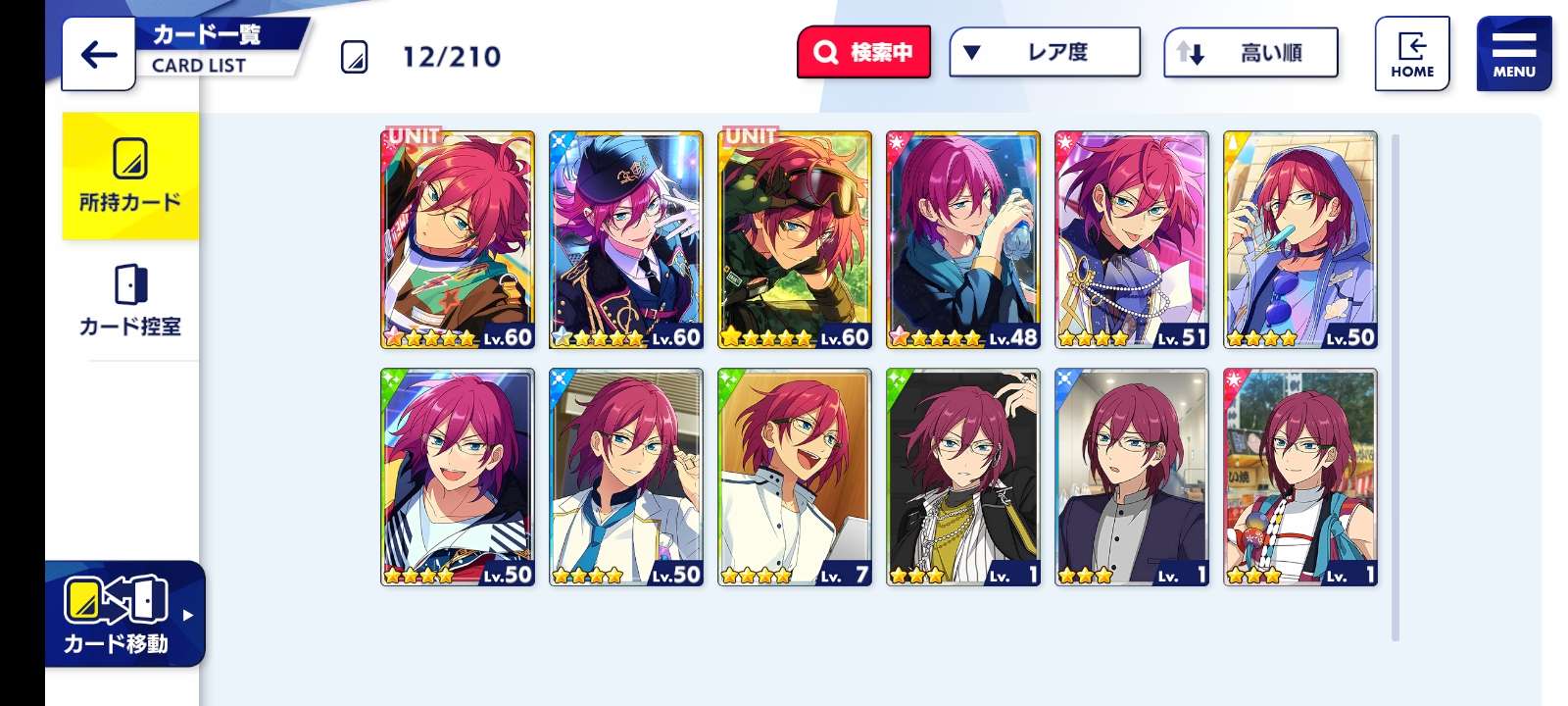Switch to the 所持カード tab
Viewport: 1568px width, 706px height.
pos(130,176)
